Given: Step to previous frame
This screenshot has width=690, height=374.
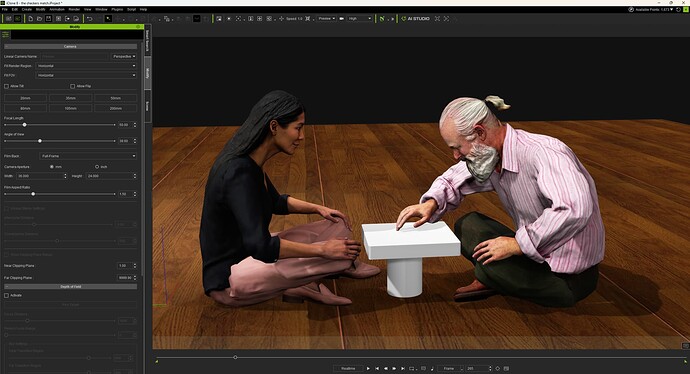Looking at the screenshot, I should 386,368.
